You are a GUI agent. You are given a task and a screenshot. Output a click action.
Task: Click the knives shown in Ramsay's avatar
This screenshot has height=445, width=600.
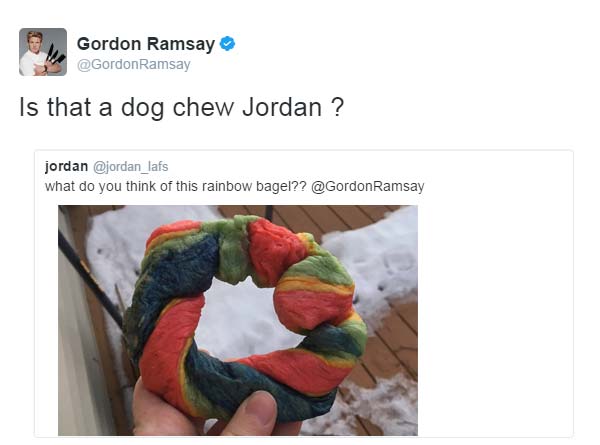55,55
